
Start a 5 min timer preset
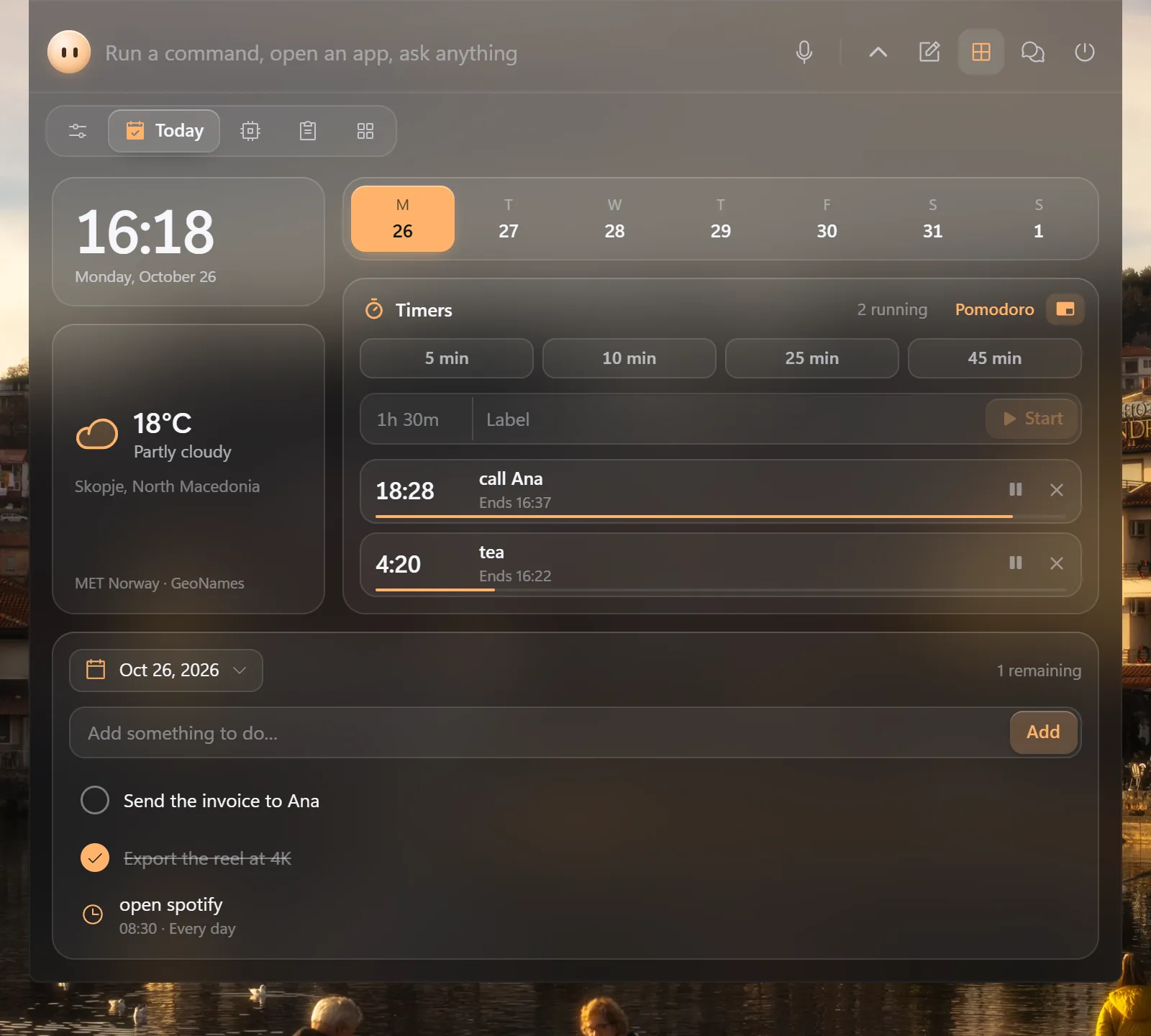[x=447, y=358]
